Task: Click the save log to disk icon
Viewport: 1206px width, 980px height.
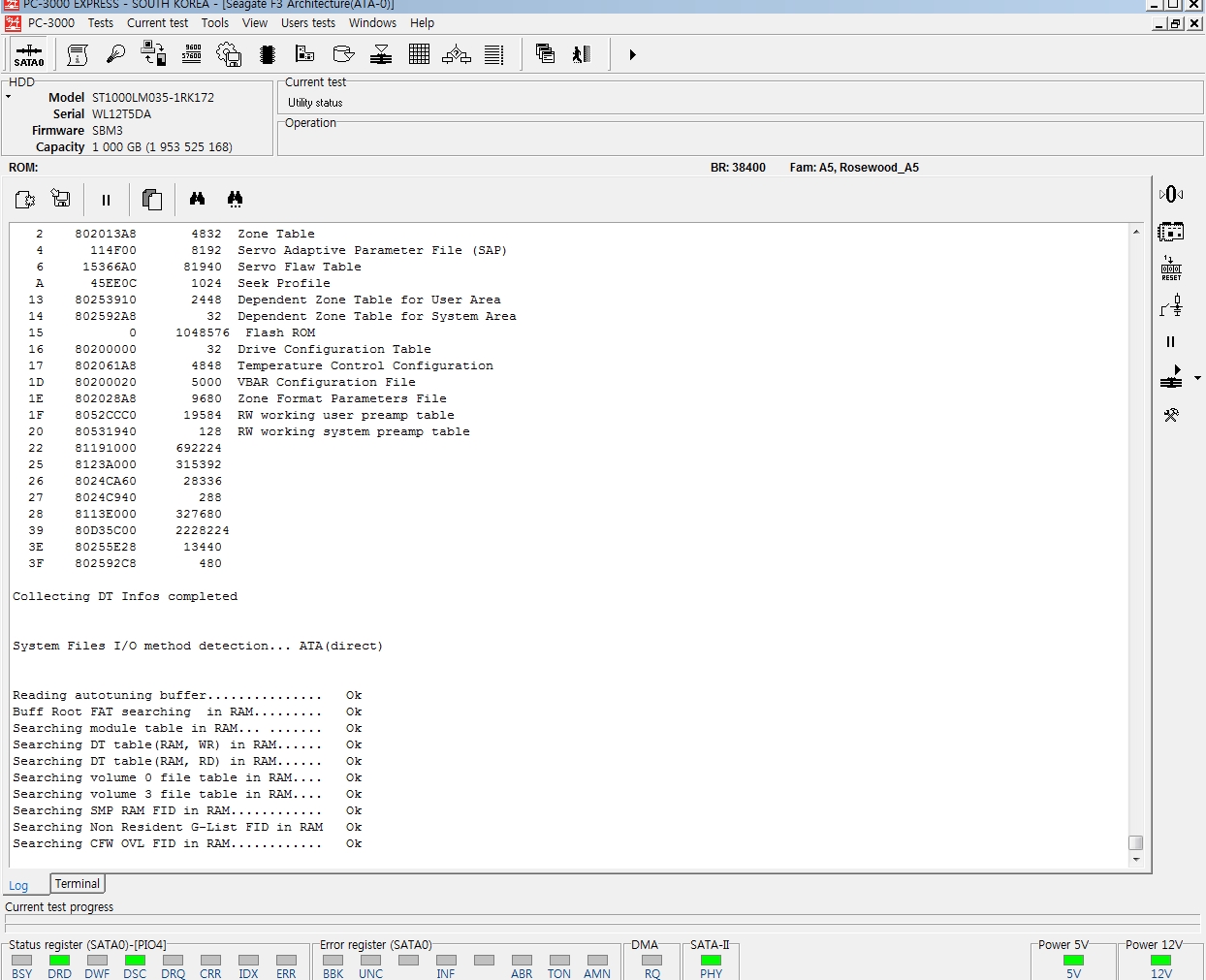Action: tap(61, 199)
